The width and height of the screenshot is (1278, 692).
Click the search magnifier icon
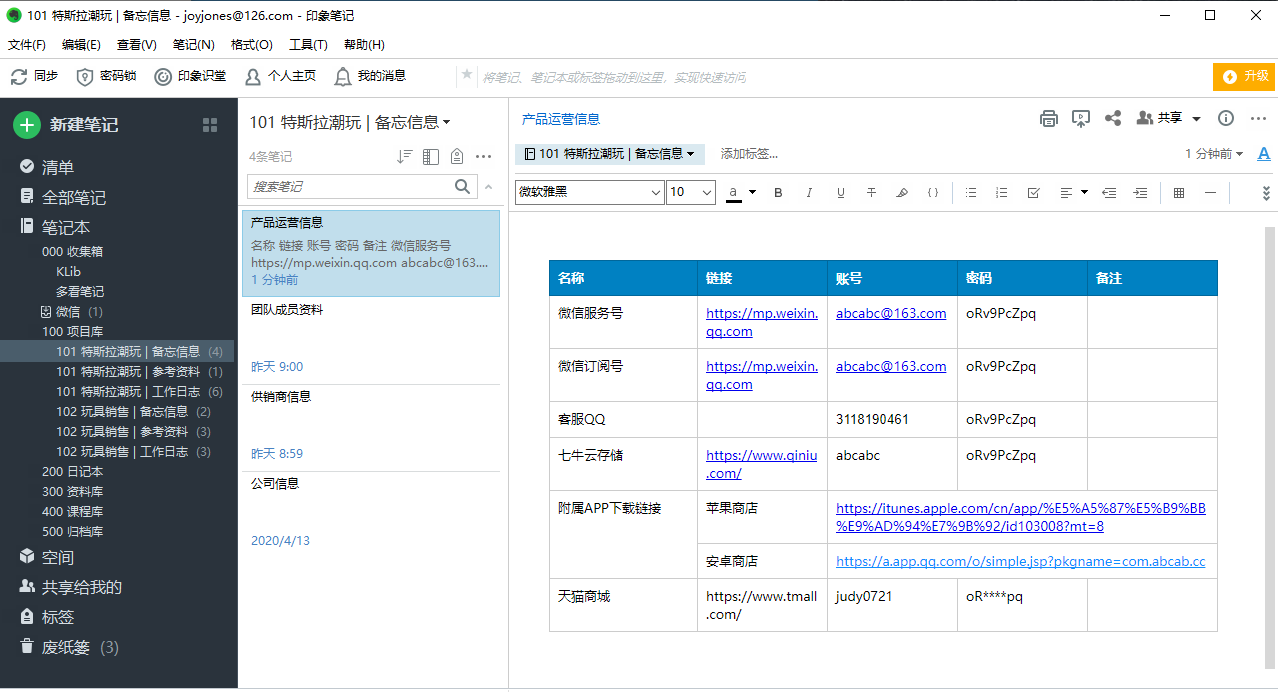(x=462, y=186)
